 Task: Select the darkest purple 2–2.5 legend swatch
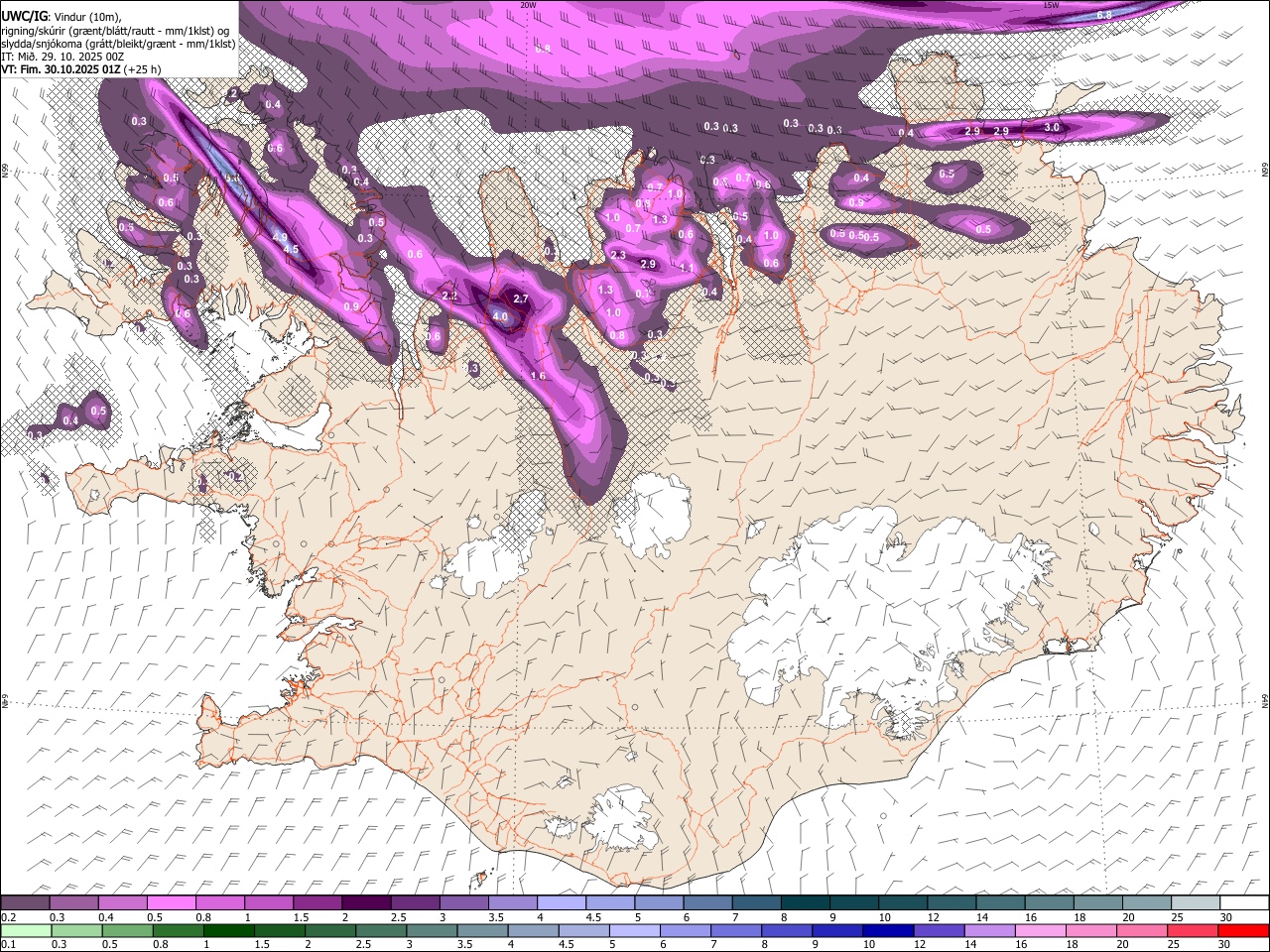click(x=366, y=903)
